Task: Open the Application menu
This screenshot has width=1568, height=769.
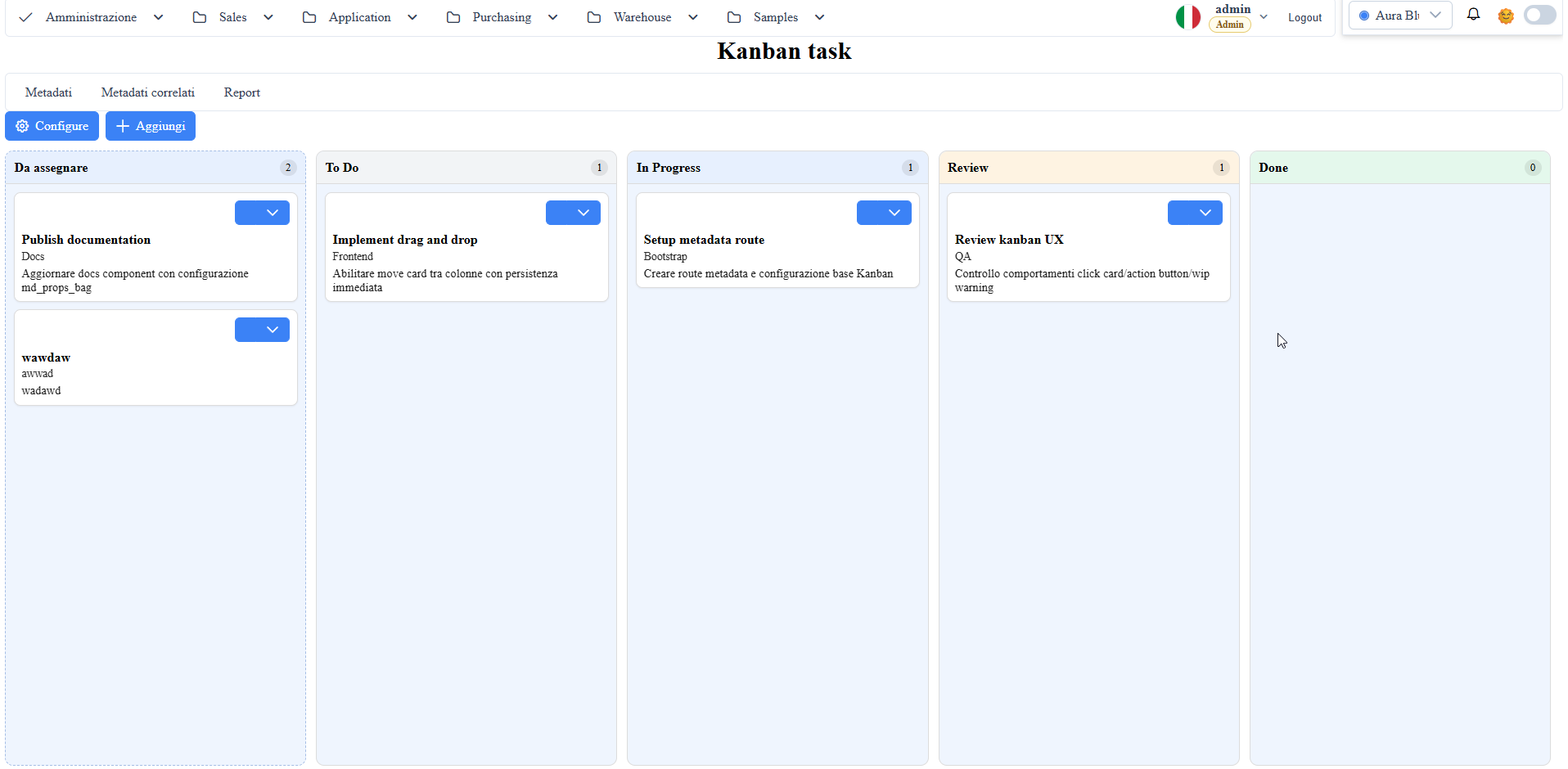Action: pos(359,17)
